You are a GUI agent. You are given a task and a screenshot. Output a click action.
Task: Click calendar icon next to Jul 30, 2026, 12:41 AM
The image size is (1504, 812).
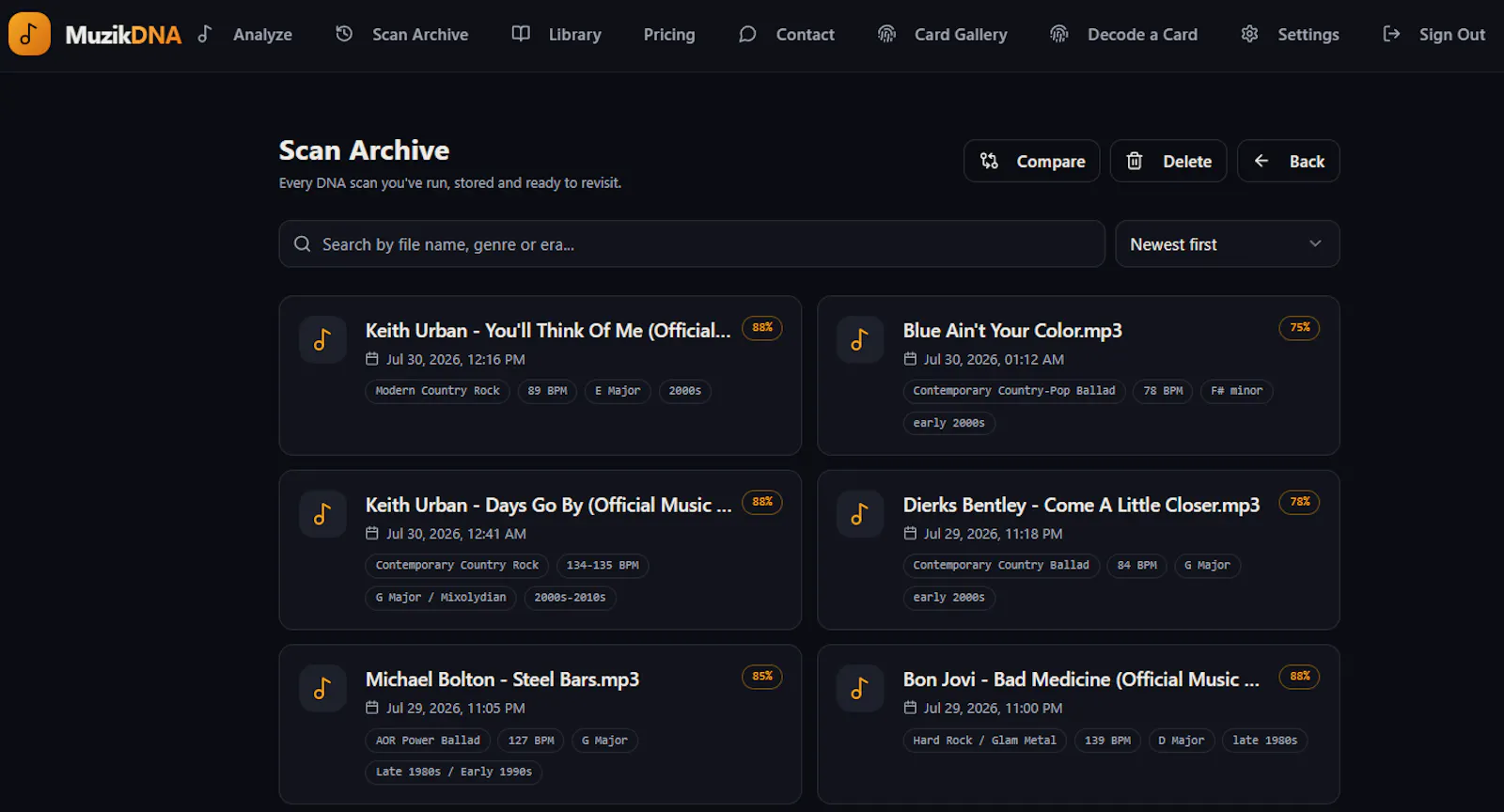[x=372, y=533]
